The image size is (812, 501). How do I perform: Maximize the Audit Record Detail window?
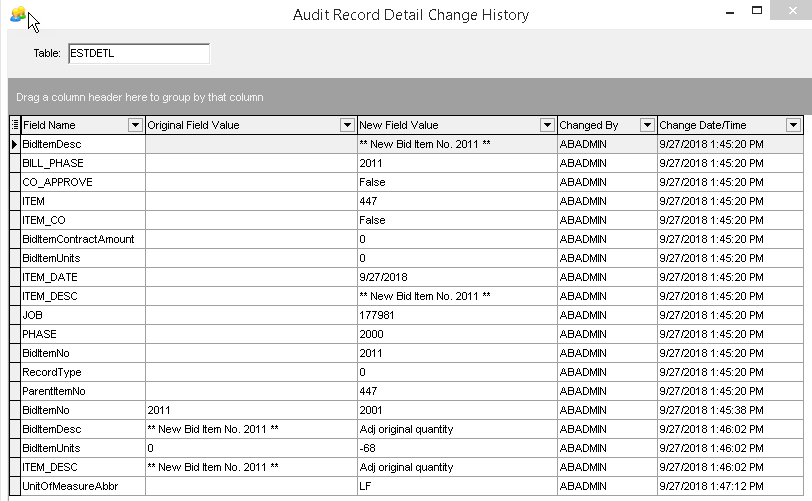757,10
